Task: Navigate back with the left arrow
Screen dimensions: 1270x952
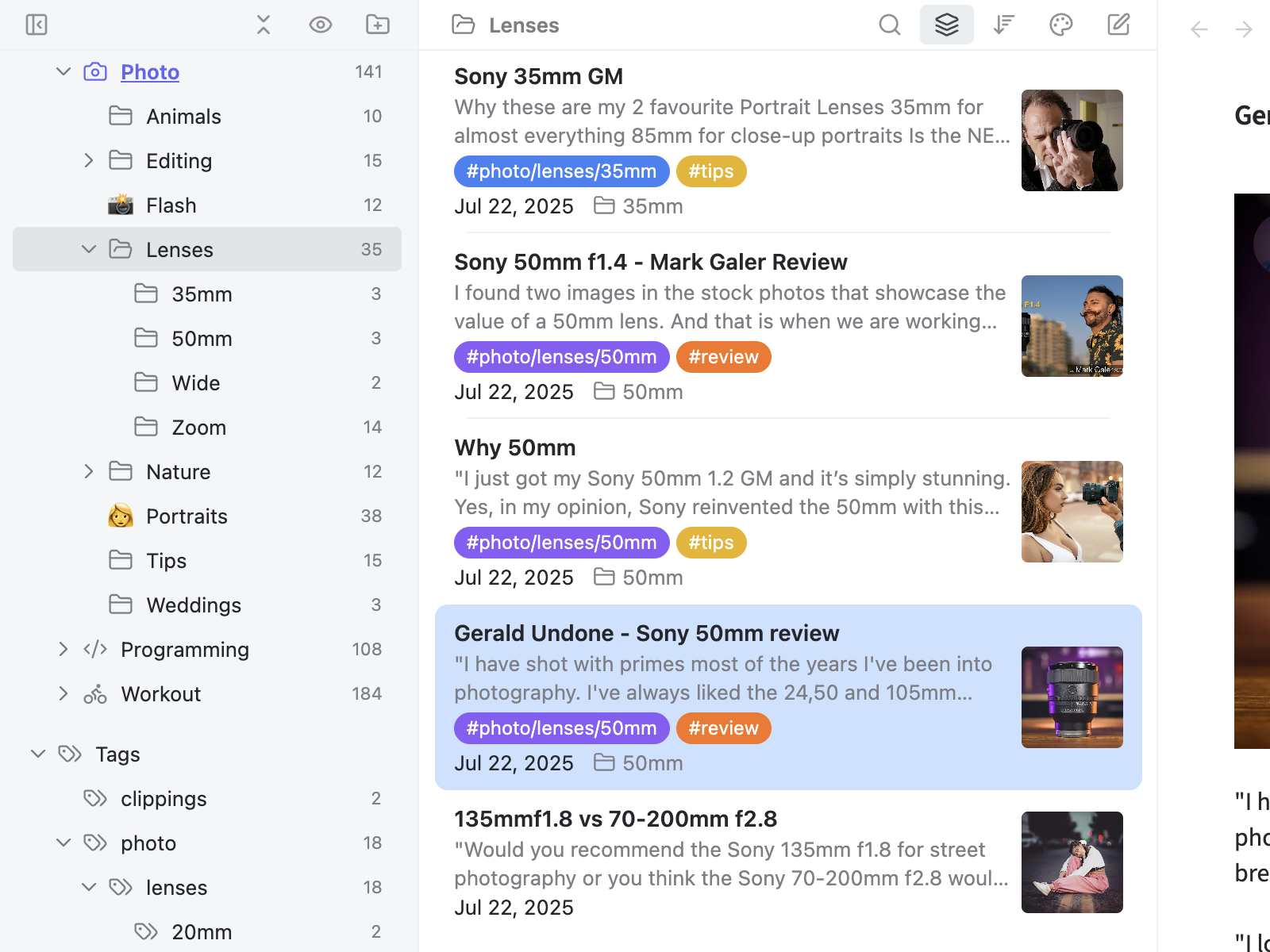Action: coord(1198,29)
